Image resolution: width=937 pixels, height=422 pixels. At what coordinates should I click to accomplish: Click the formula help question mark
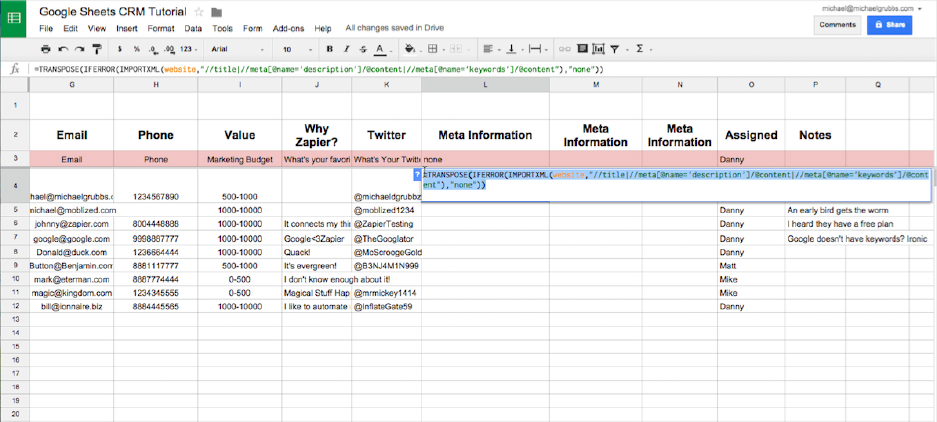click(417, 173)
